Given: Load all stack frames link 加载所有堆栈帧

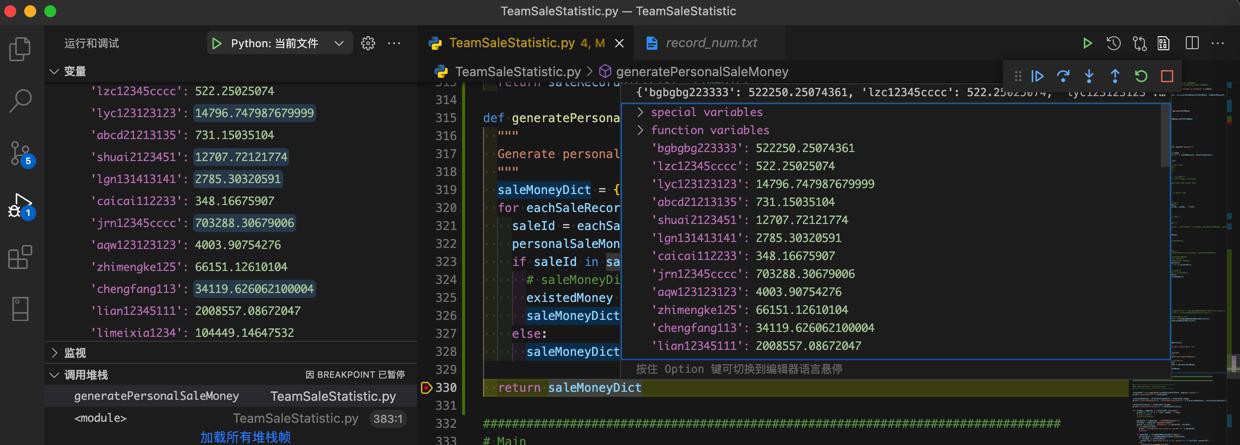Looking at the screenshot, I should (x=245, y=437).
